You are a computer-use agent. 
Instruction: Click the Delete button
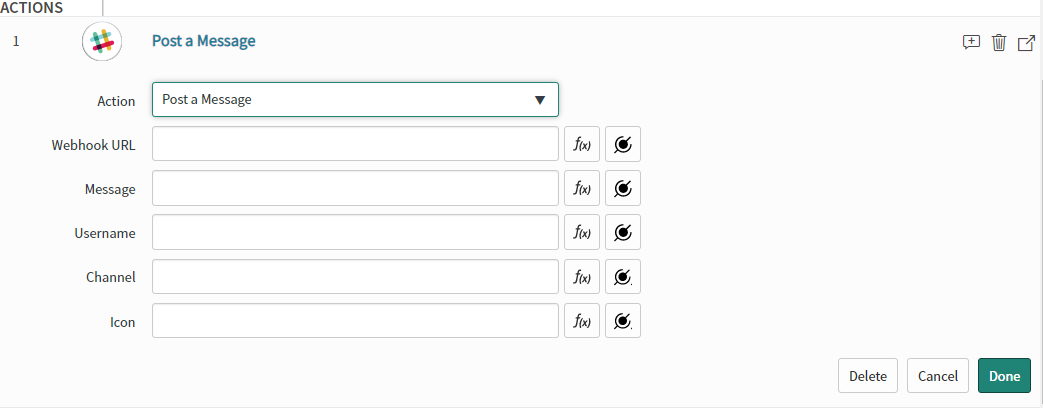click(867, 376)
